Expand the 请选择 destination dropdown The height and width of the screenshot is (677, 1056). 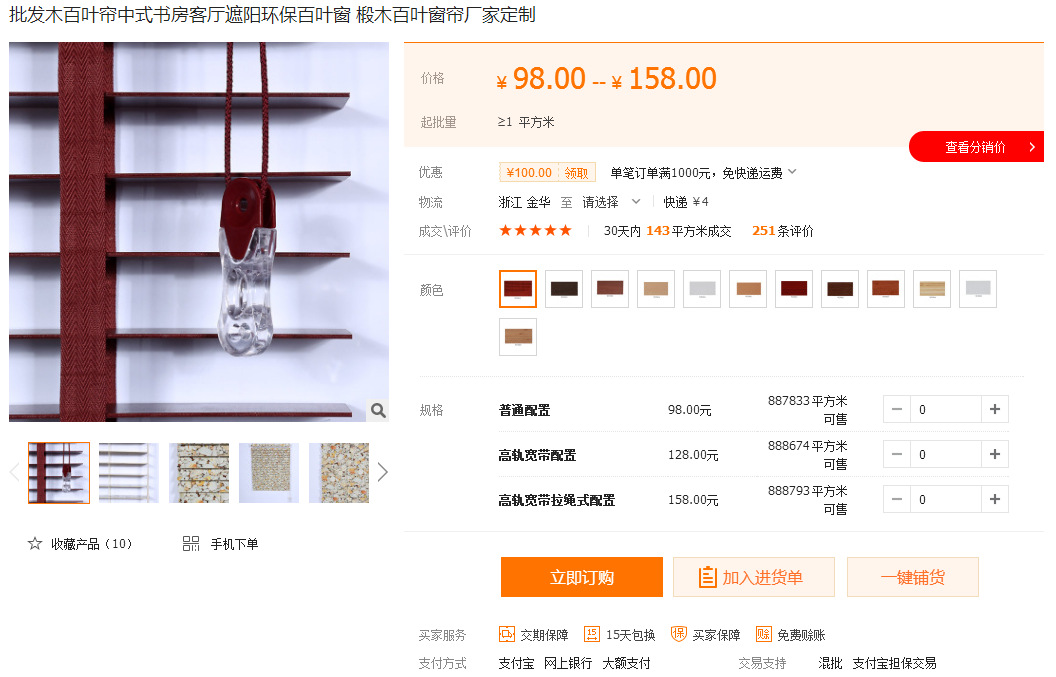[612, 202]
